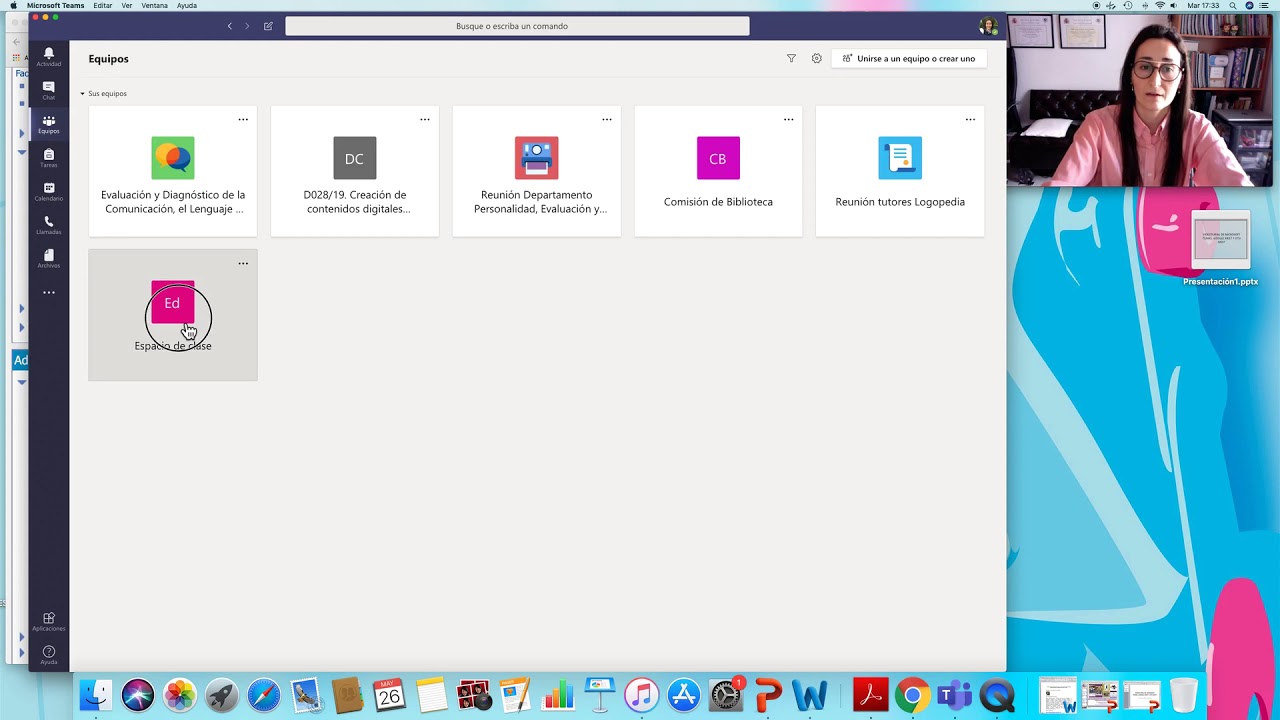
Task: Open D028/19 Creación de contenidos digitales team
Action: click(x=355, y=171)
